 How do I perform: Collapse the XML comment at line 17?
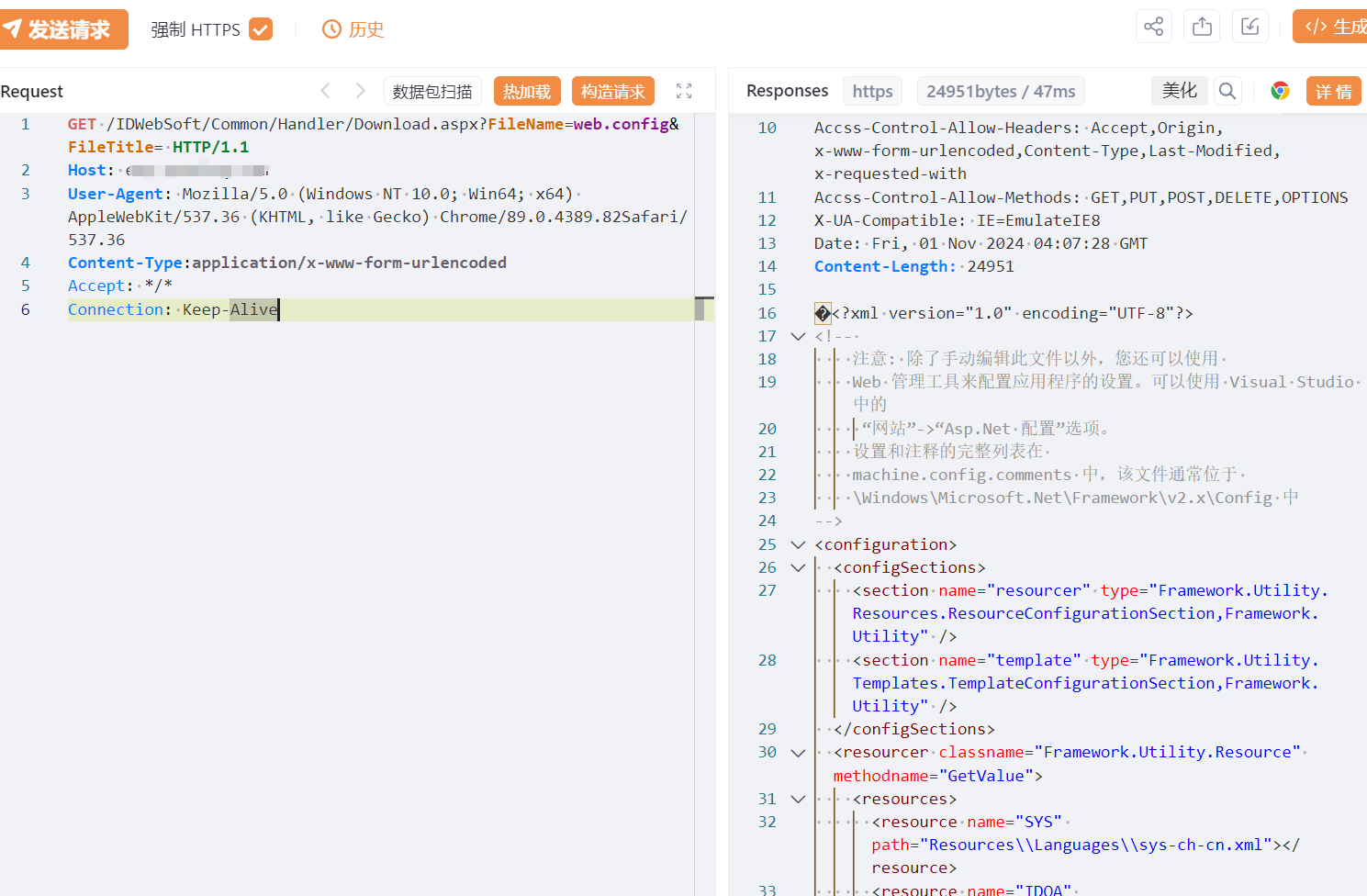[x=798, y=336]
